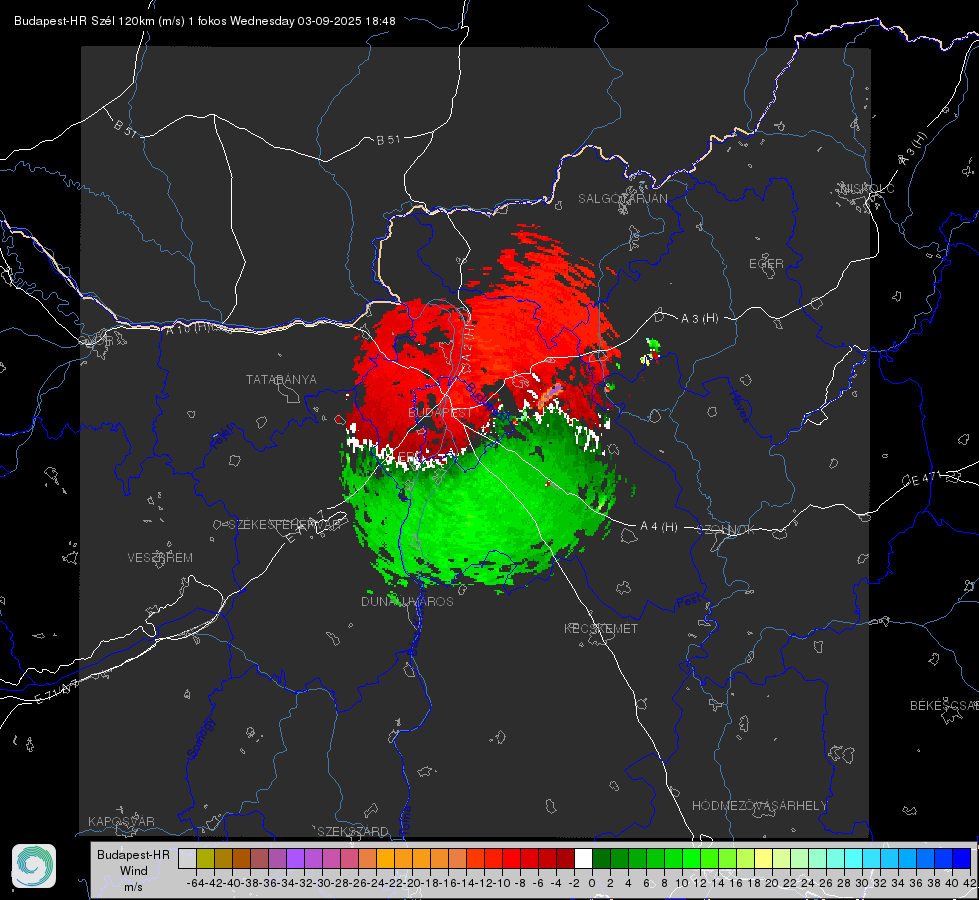Click the TATABÁNYA city label
Viewport: 979px width, 900px height.
point(281,379)
